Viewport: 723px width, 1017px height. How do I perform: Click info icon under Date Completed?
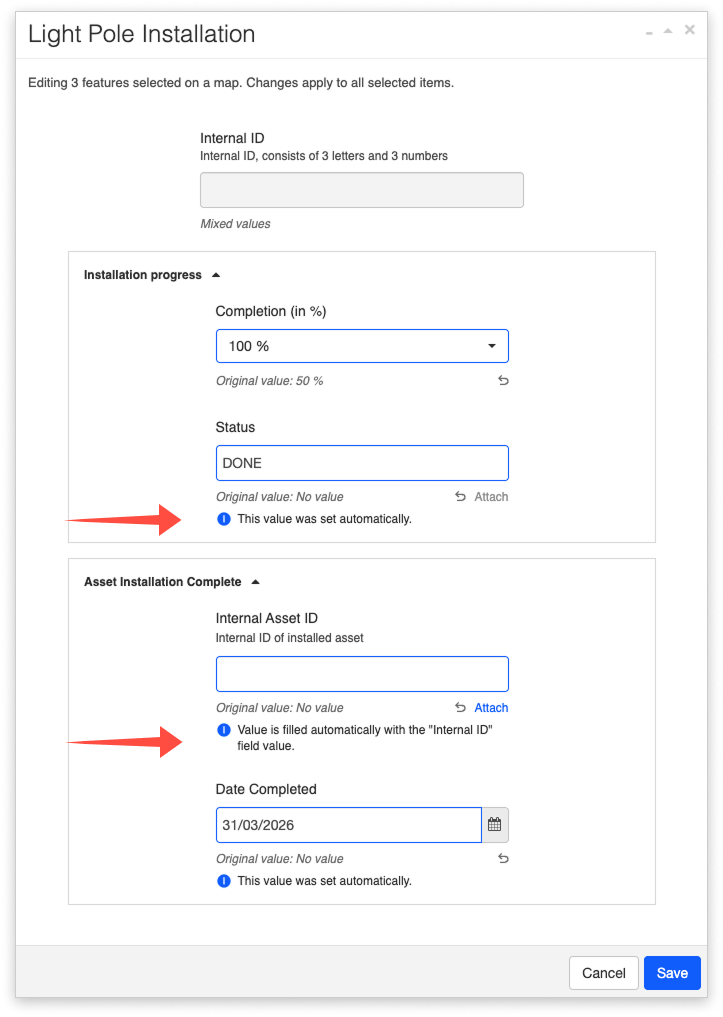point(224,881)
